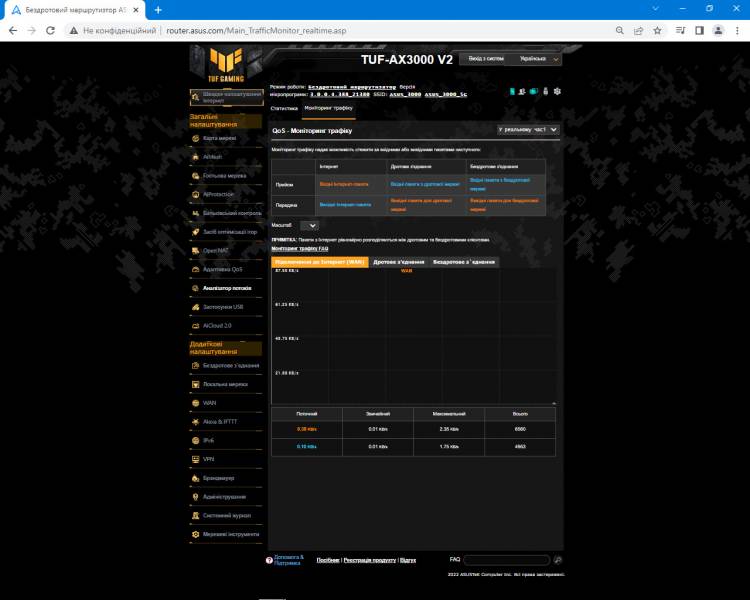Select the Internet connection (WAN) graph tab
750x600 pixels.
click(x=320, y=262)
